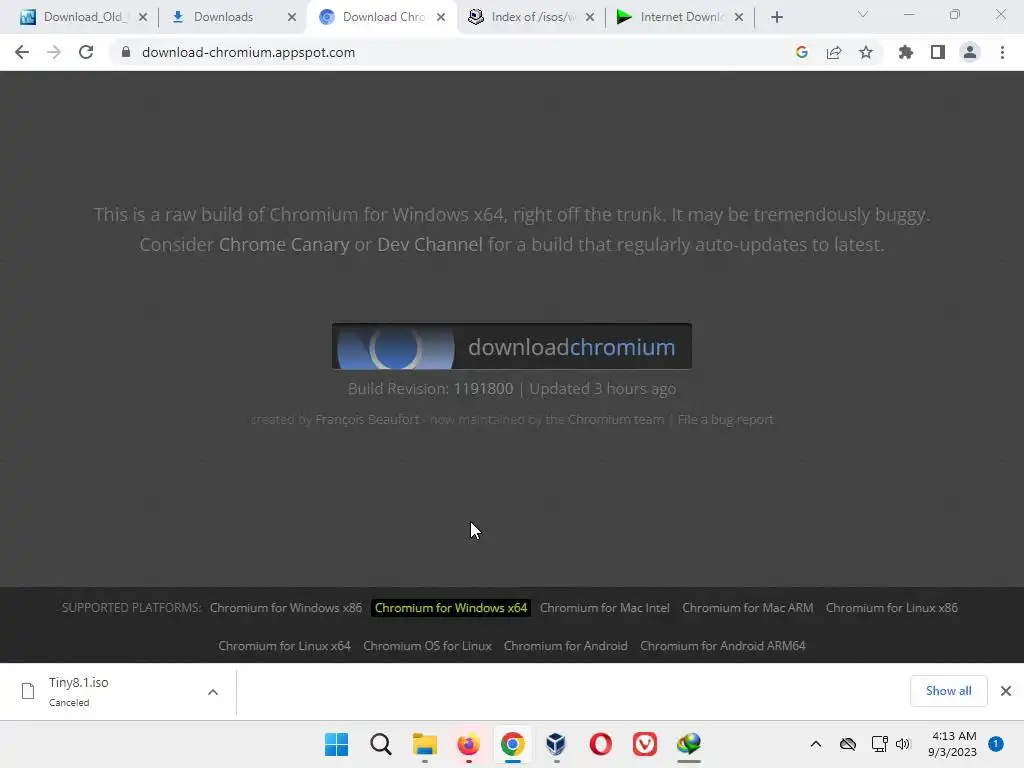The image size is (1024, 768).
Task: Reload the current page
Action: coord(86,52)
